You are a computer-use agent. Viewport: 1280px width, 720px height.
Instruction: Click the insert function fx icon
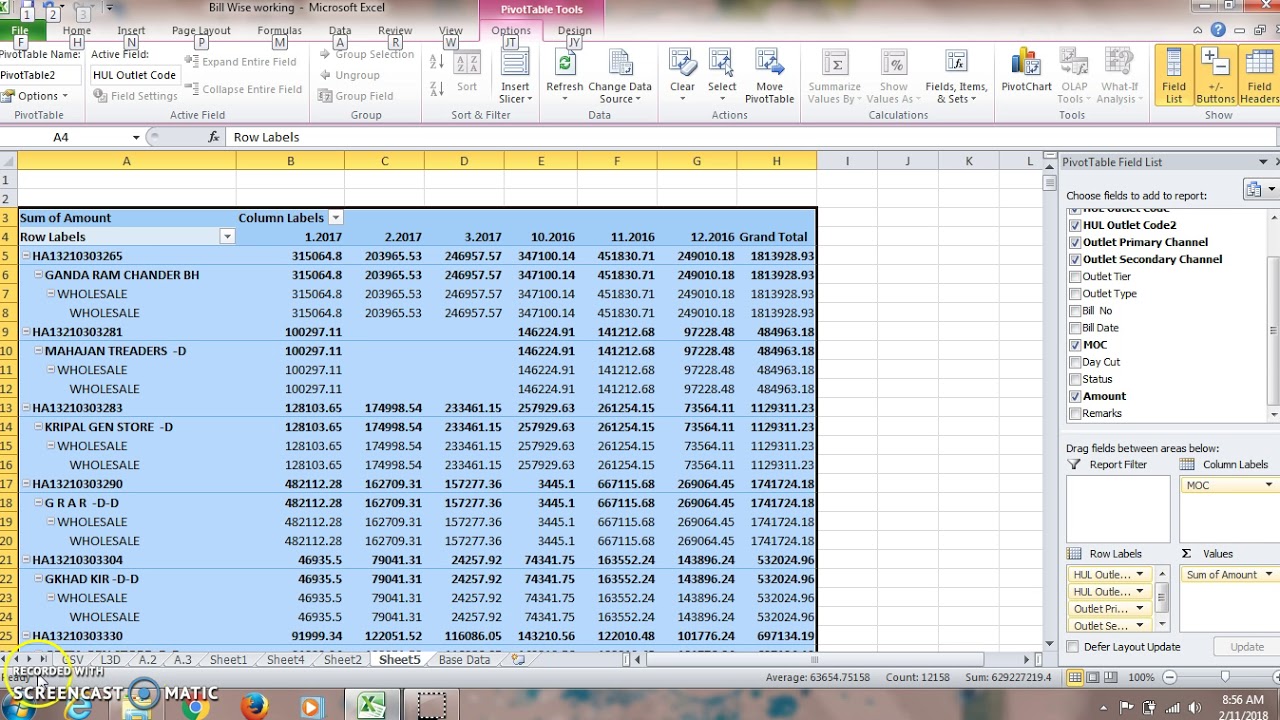(214, 137)
